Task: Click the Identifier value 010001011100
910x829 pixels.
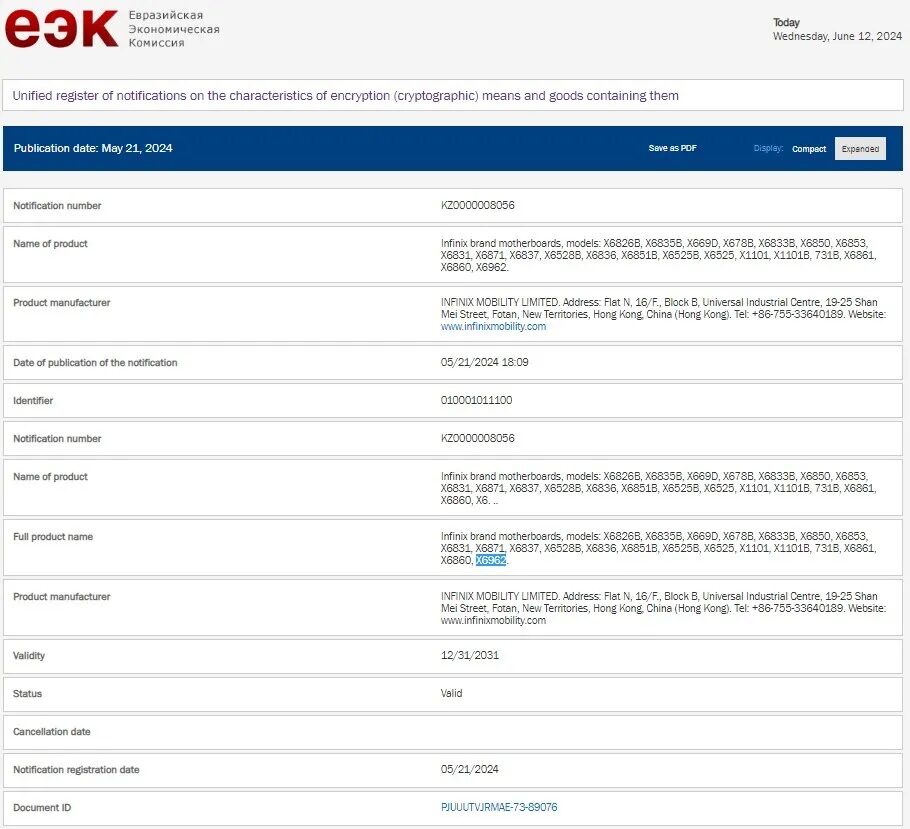Action: point(476,400)
